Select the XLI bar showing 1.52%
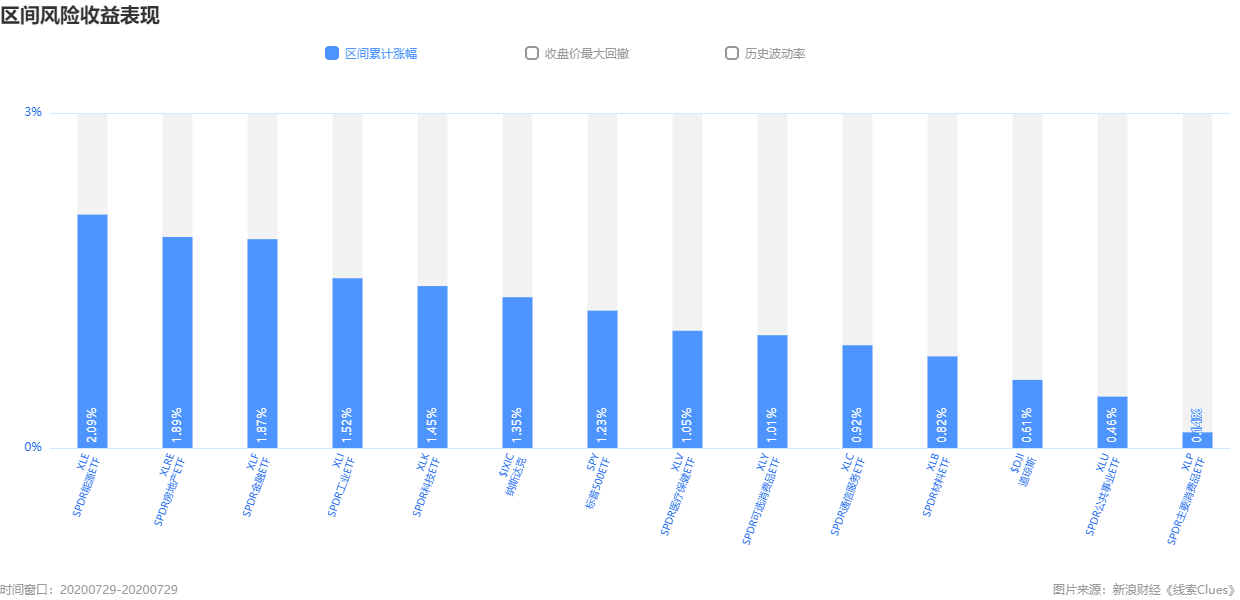Image resolution: width=1240 pixels, height=600 pixels. [x=347, y=363]
